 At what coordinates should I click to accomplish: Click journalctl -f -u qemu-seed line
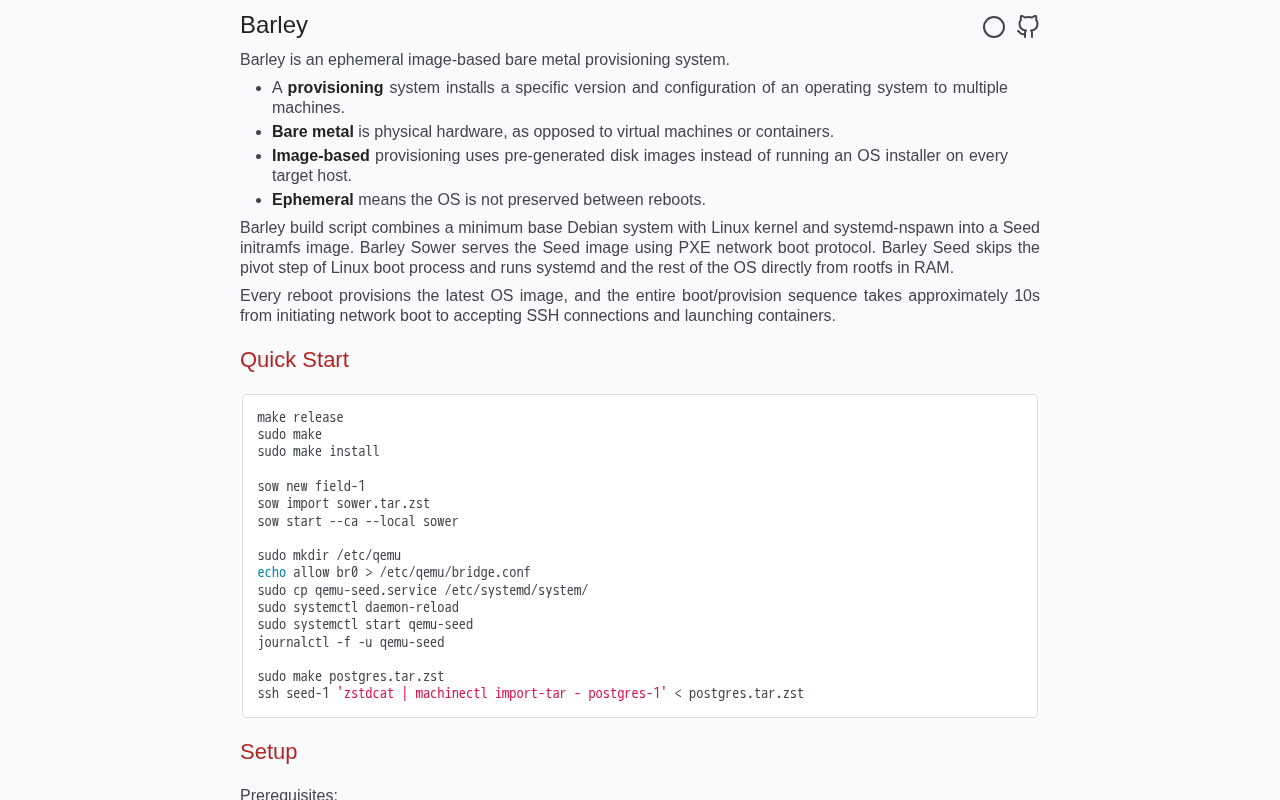[x=351, y=643]
